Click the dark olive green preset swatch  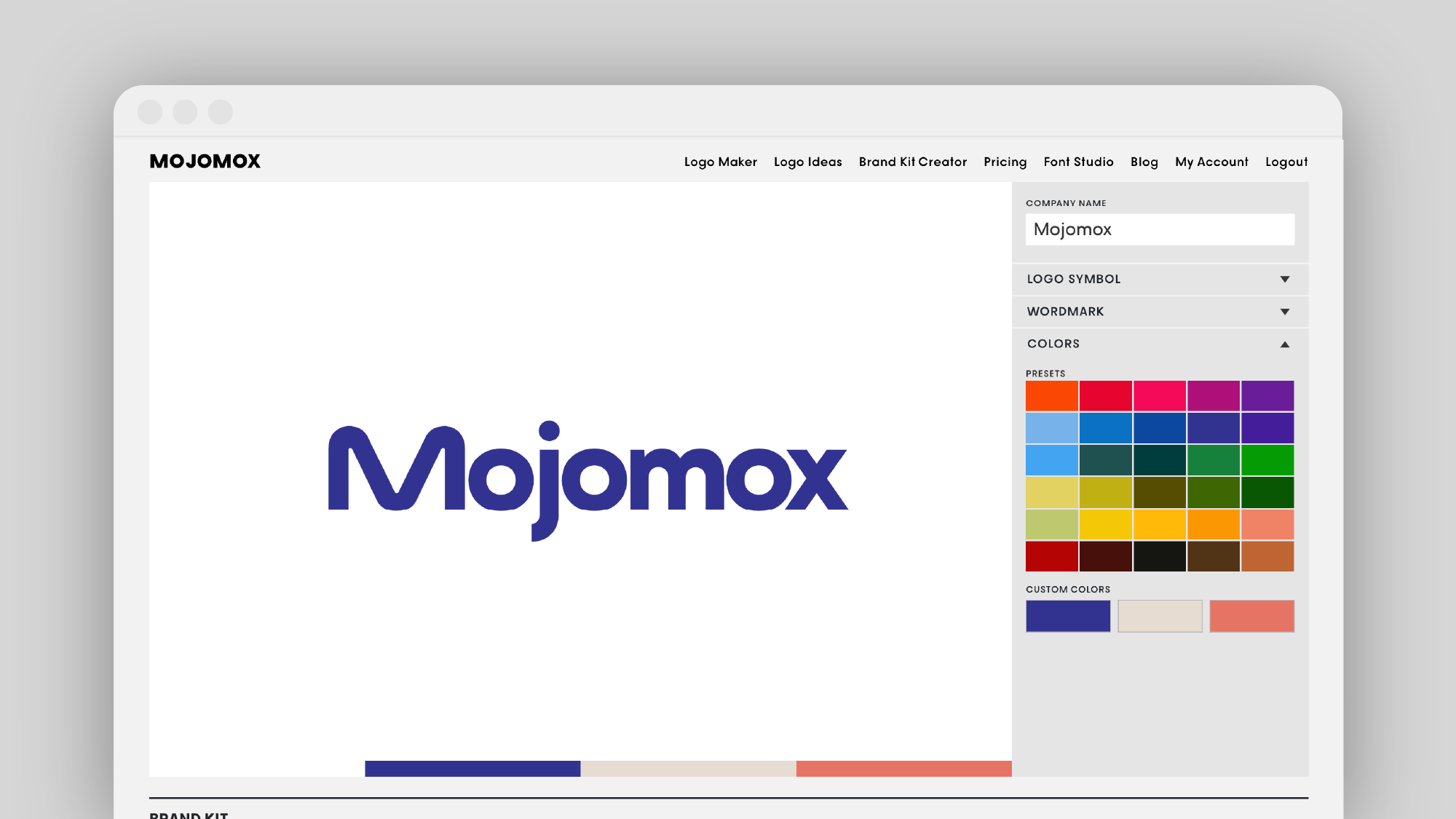pyautogui.click(x=1159, y=491)
